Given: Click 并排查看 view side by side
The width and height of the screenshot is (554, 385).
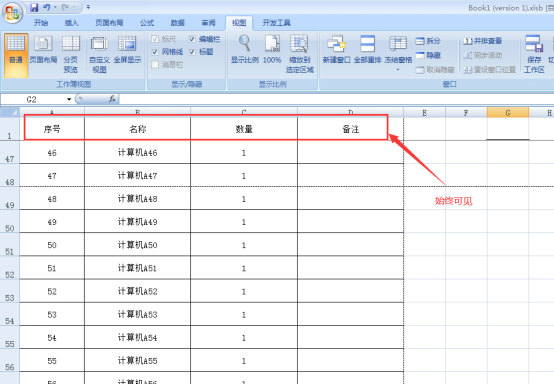Looking at the screenshot, I should coord(482,41).
